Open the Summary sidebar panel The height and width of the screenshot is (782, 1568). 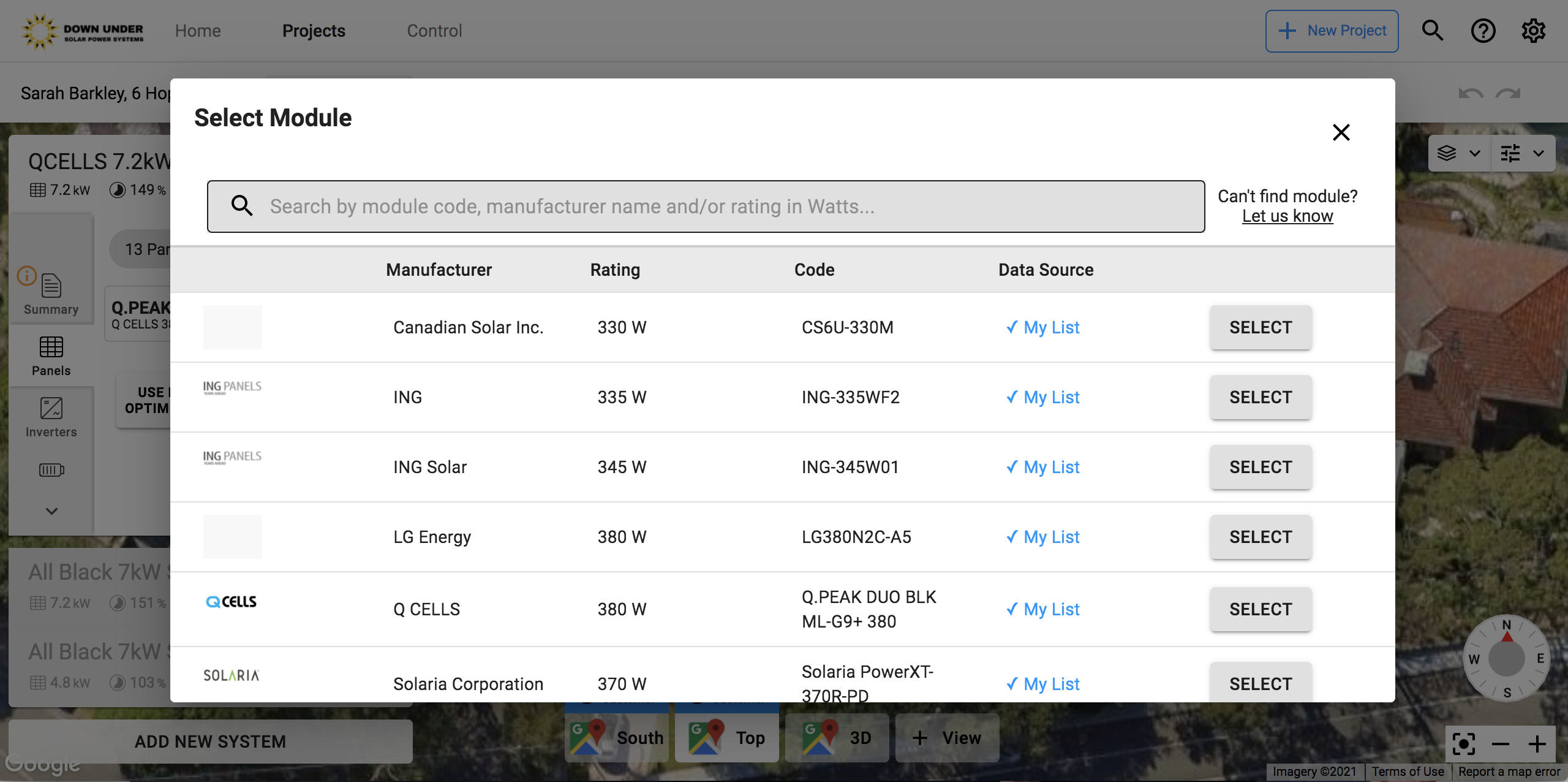click(x=51, y=294)
